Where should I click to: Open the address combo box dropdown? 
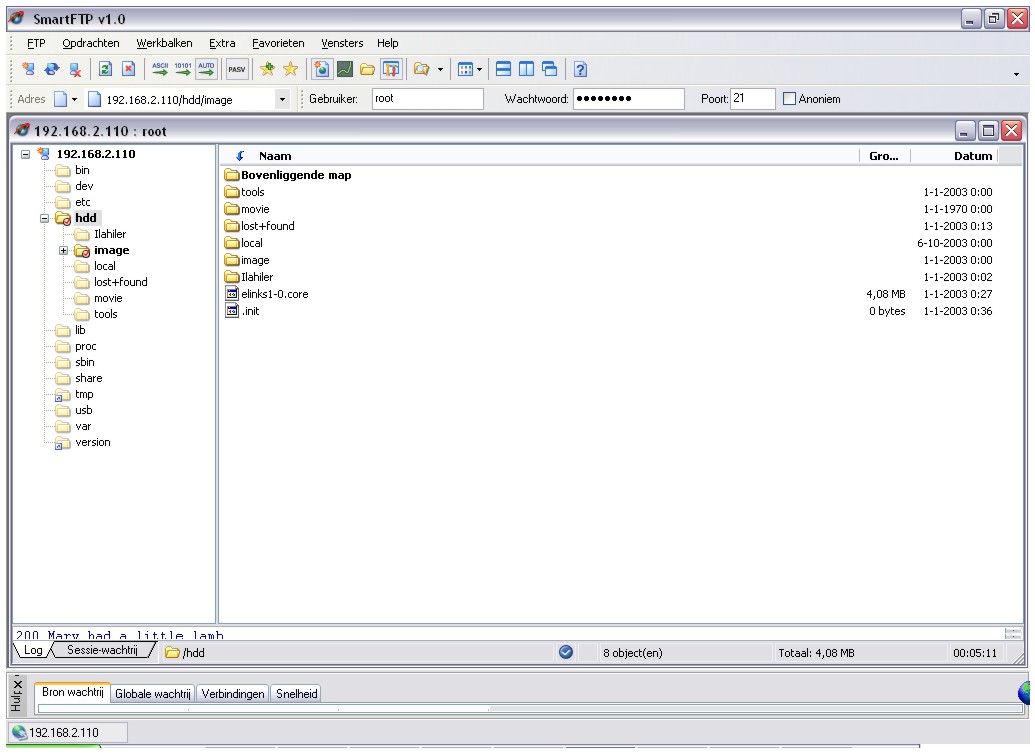[283, 100]
